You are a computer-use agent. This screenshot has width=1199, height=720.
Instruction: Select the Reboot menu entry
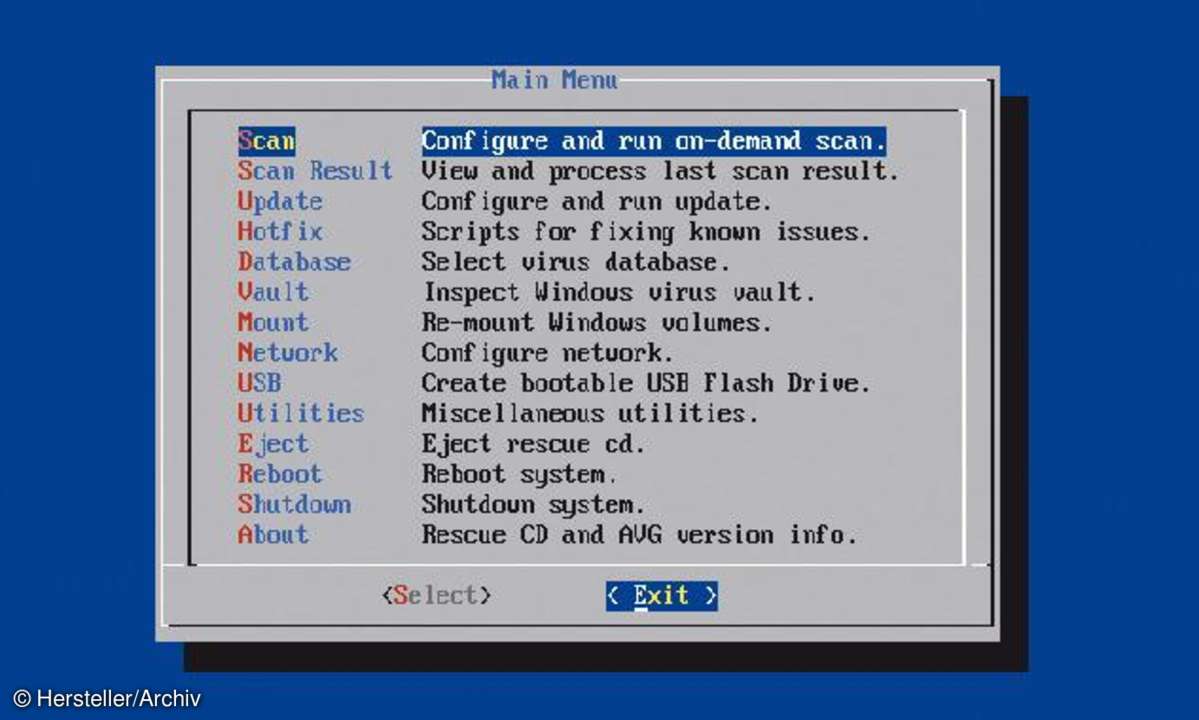[x=280, y=474]
